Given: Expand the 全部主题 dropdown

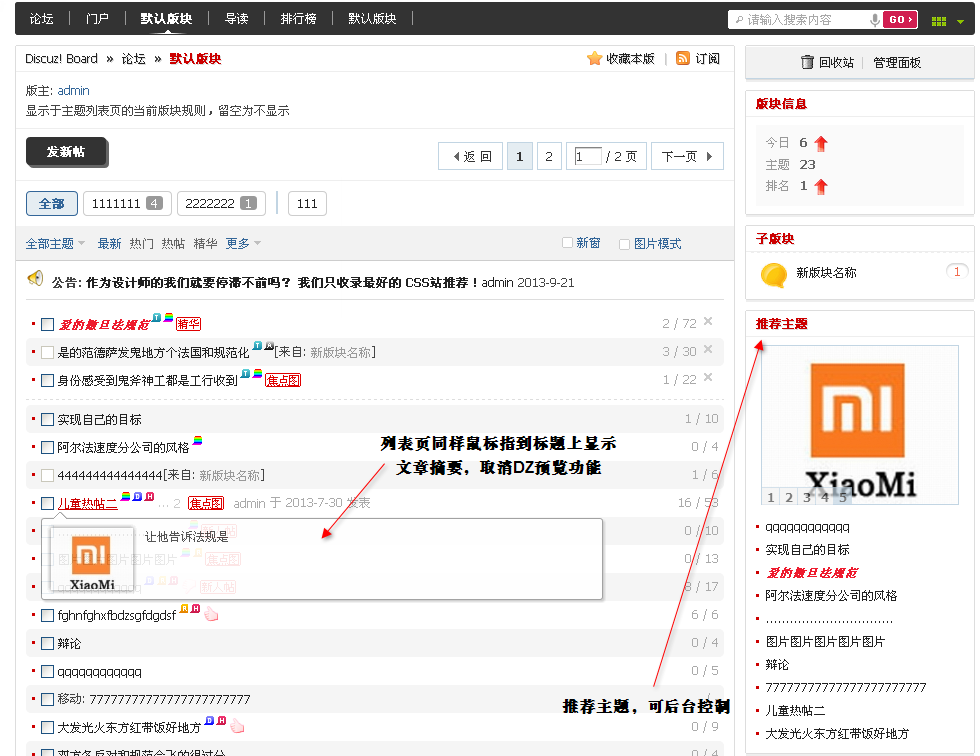Looking at the screenshot, I should [x=55, y=244].
